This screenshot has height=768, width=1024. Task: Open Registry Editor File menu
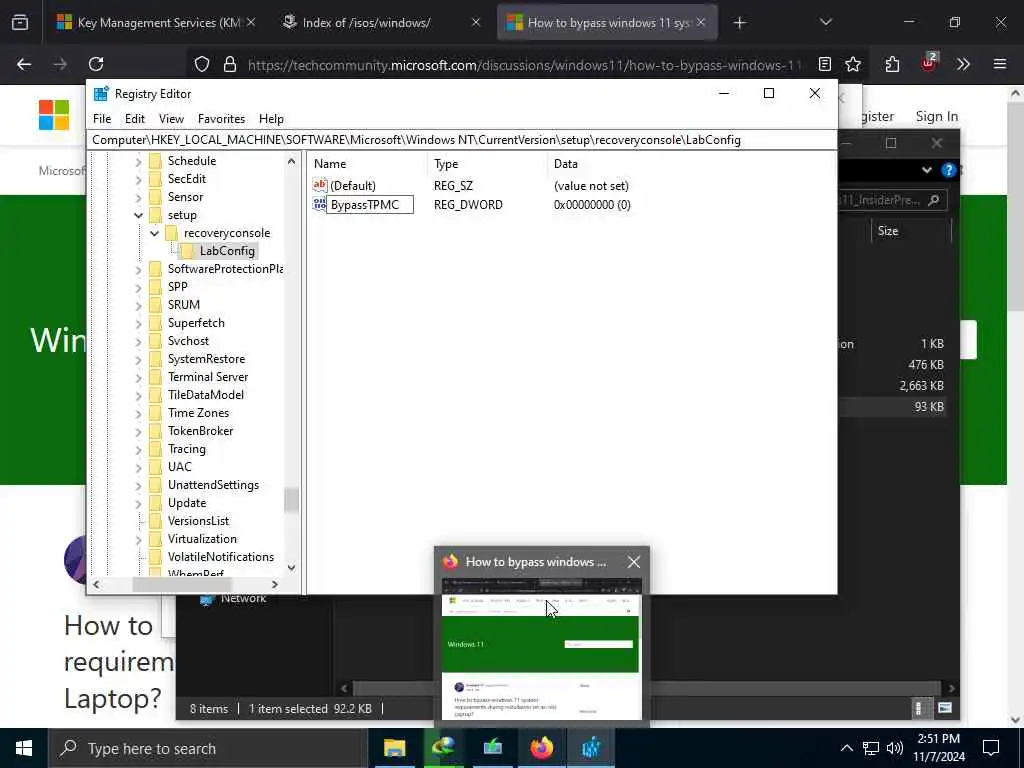(102, 119)
